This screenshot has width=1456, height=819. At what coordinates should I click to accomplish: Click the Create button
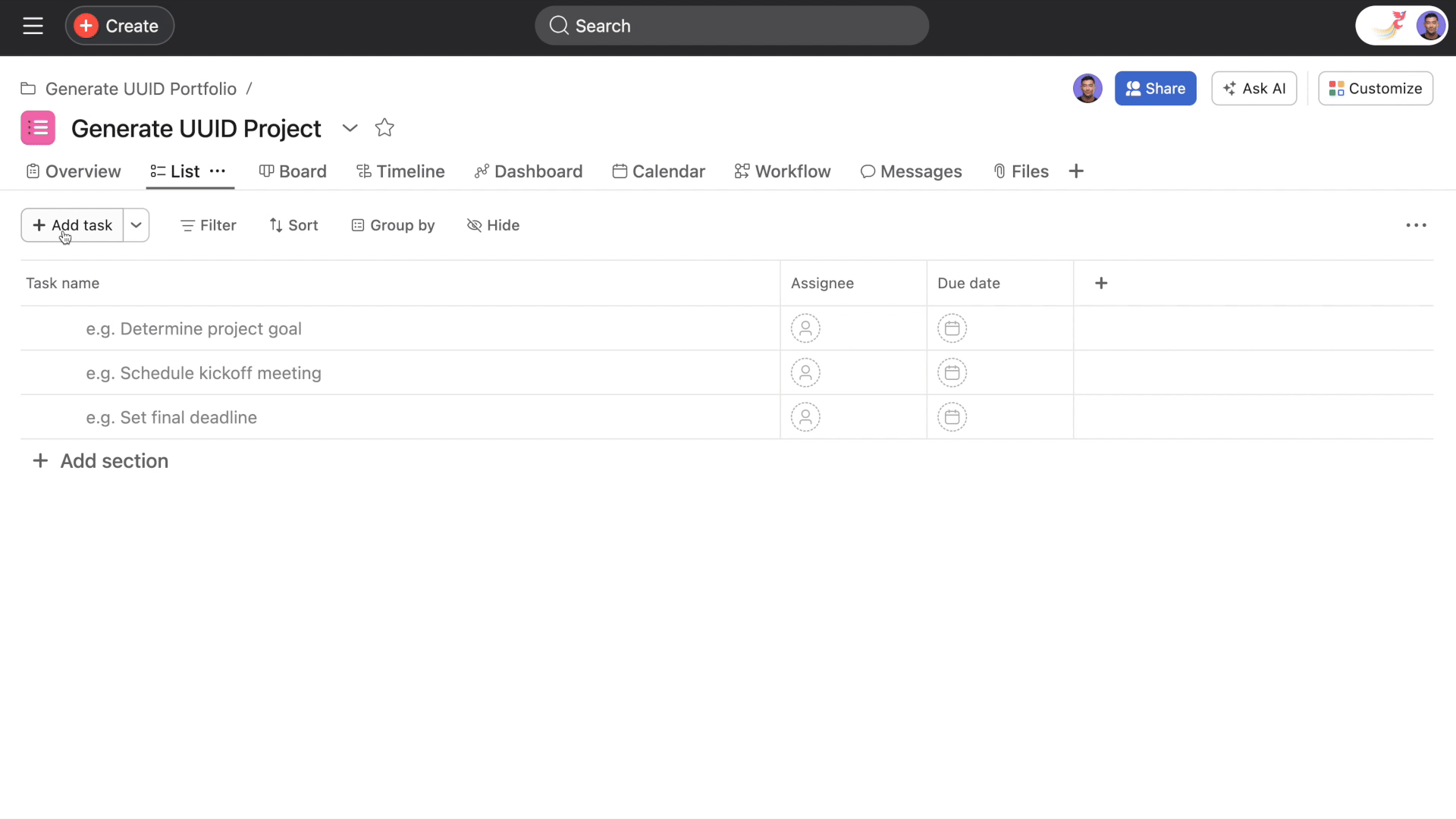pos(120,26)
